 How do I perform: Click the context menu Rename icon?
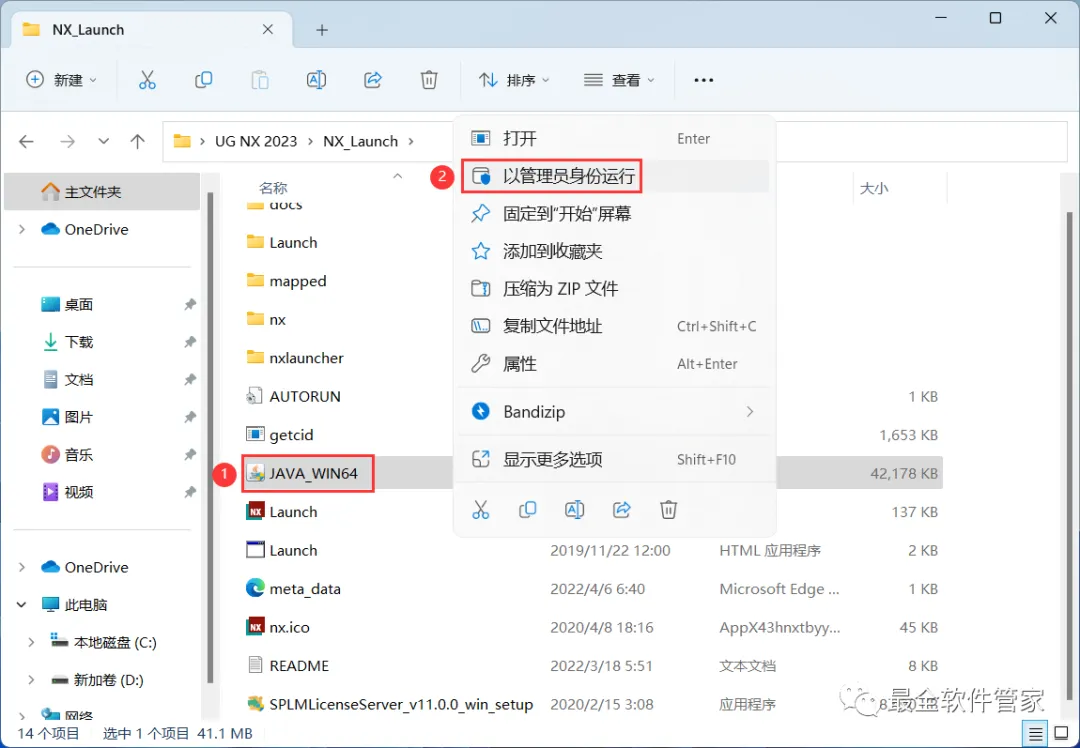click(574, 510)
